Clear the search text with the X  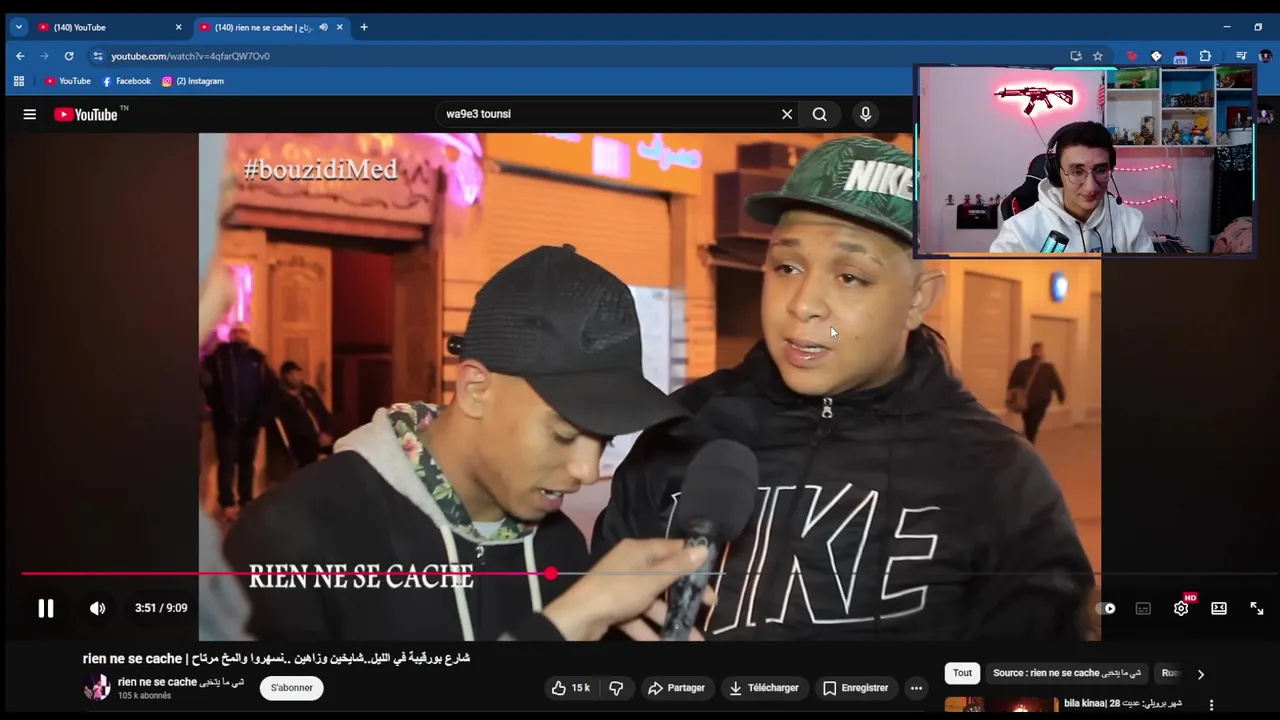point(787,114)
